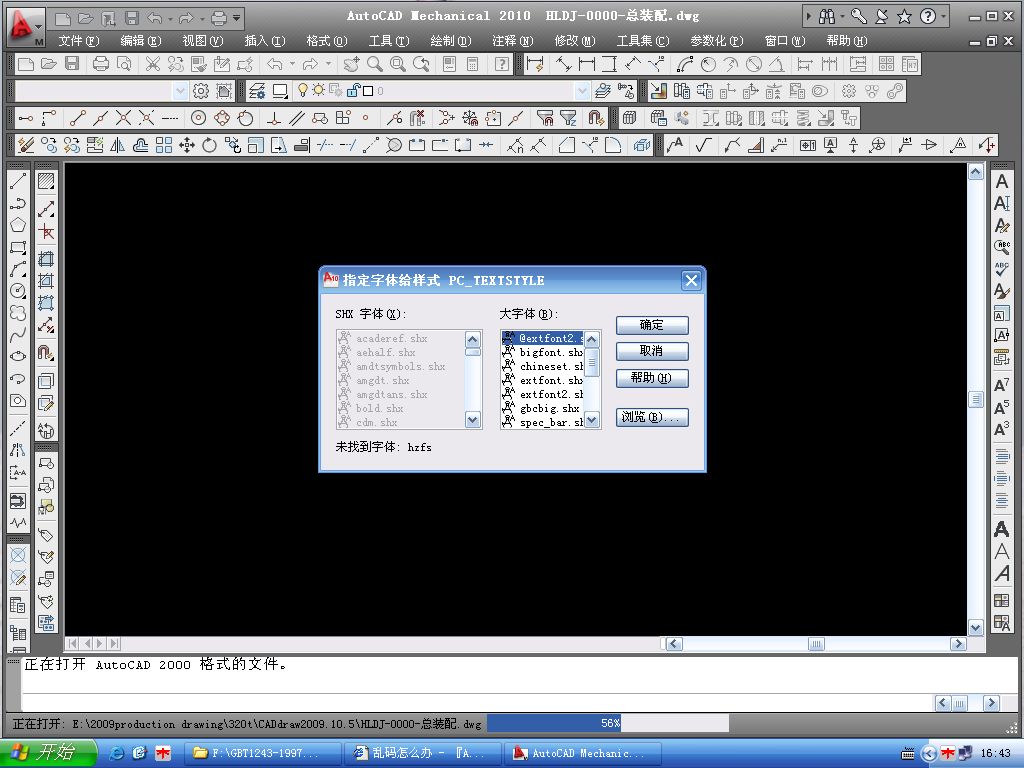Select the Multiline Text A tool

point(1002,182)
